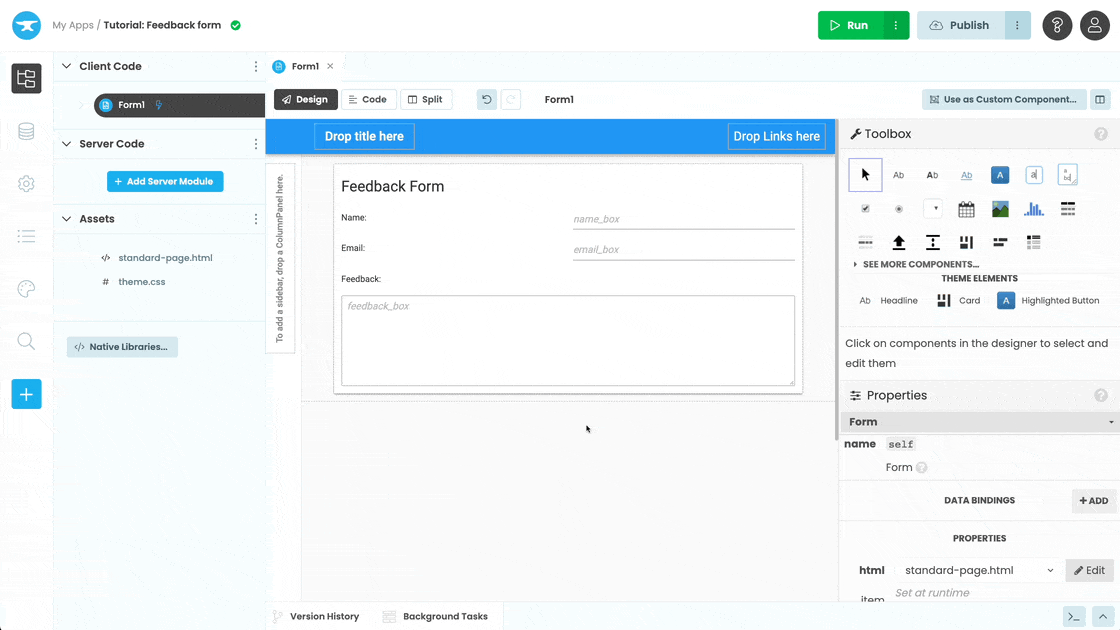Open the app Theme palette panel
Viewport: 1120px width, 630px height.
(26, 289)
